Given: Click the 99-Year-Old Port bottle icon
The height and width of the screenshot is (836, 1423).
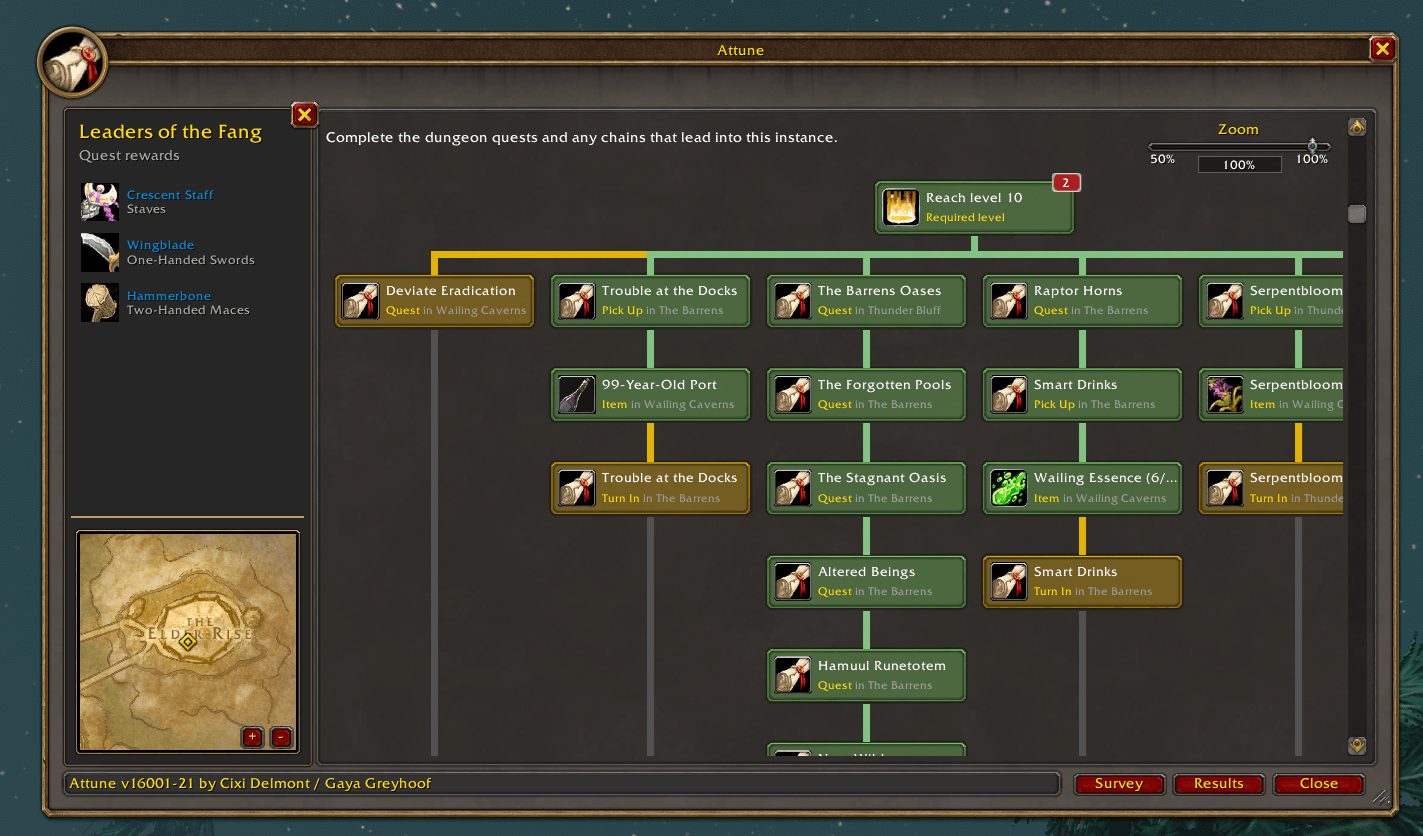Looking at the screenshot, I should pos(577,395).
